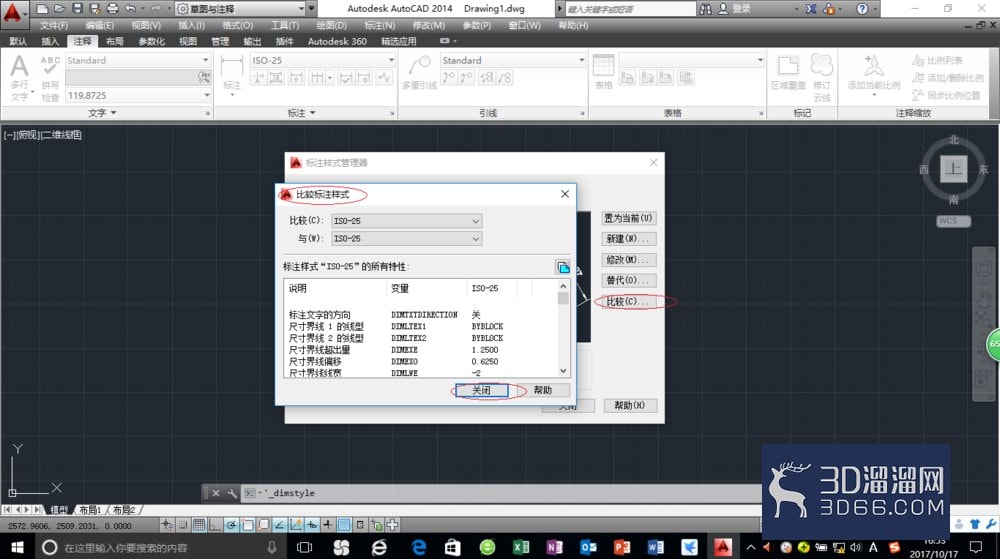Viewport: 1000px width, 559px height.
Task: Open the Scale List (比例列表) tool
Action: coord(937,61)
